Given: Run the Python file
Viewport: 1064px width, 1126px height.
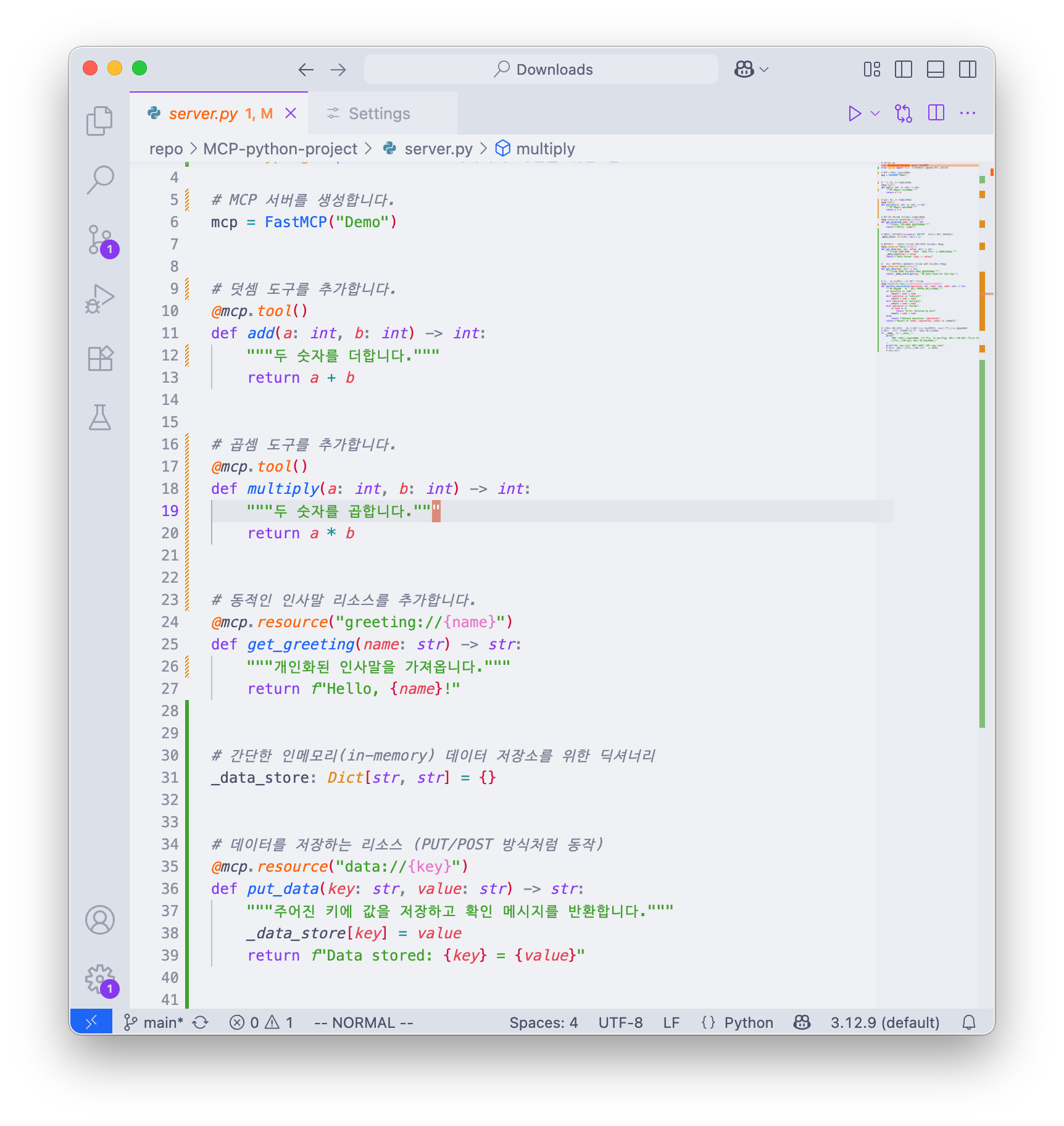Looking at the screenshot, I should point(854,114).
